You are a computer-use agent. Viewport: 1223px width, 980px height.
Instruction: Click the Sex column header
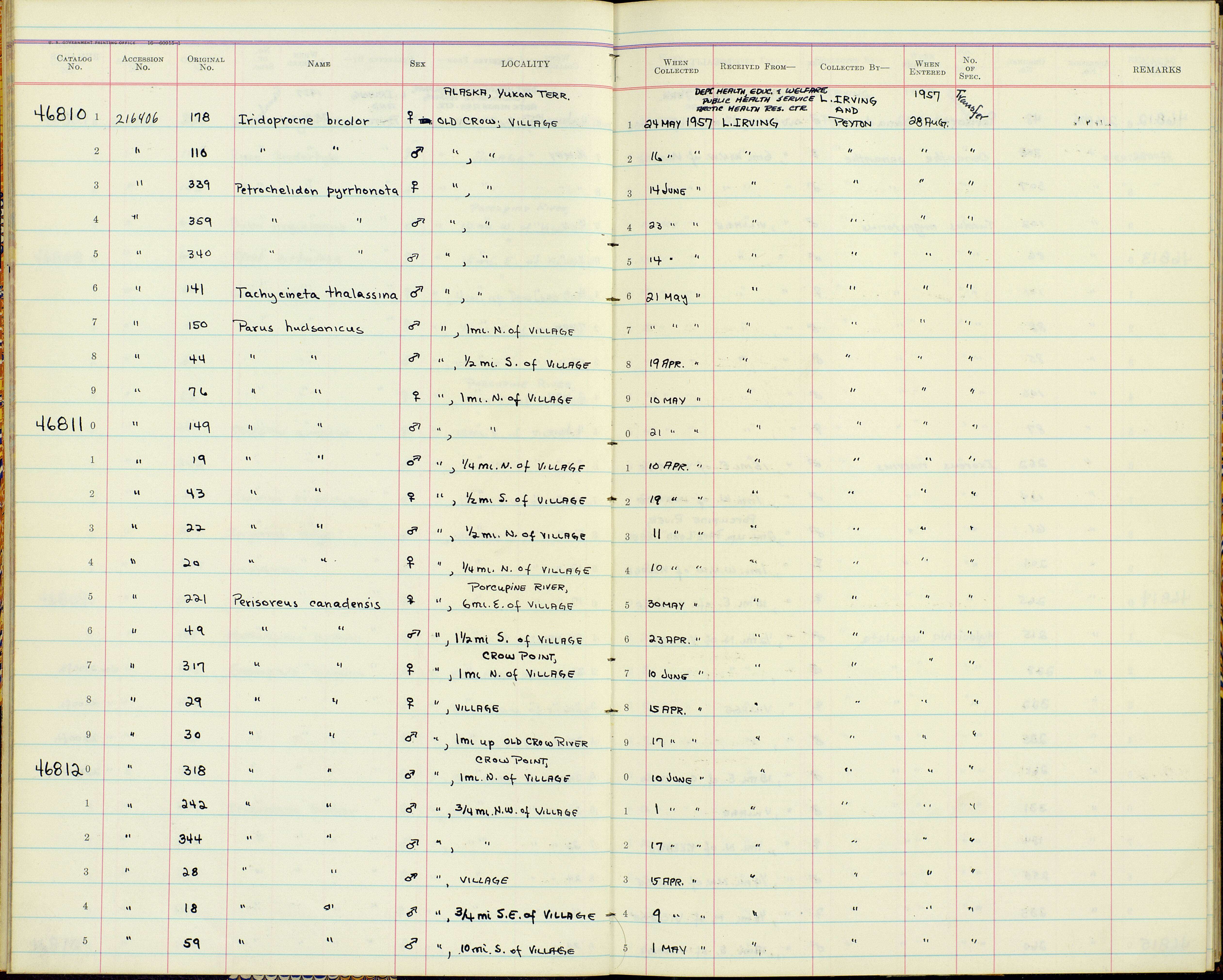(418, 64)
